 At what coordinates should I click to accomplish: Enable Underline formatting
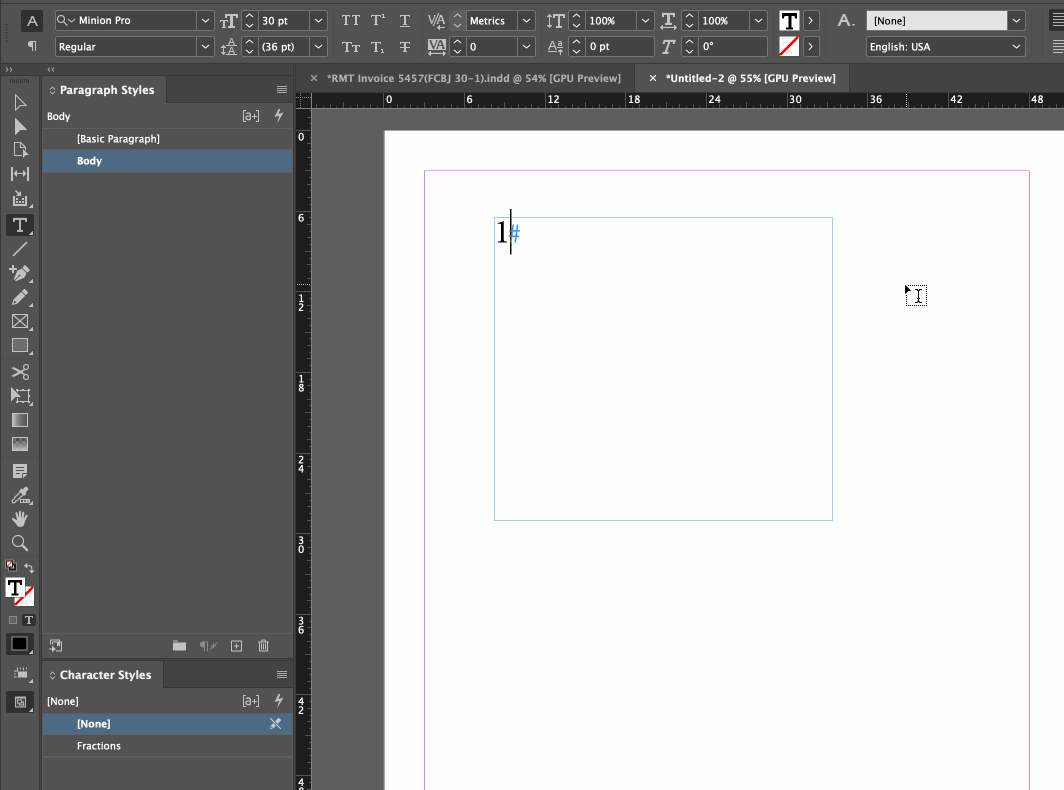coord(405,21)
